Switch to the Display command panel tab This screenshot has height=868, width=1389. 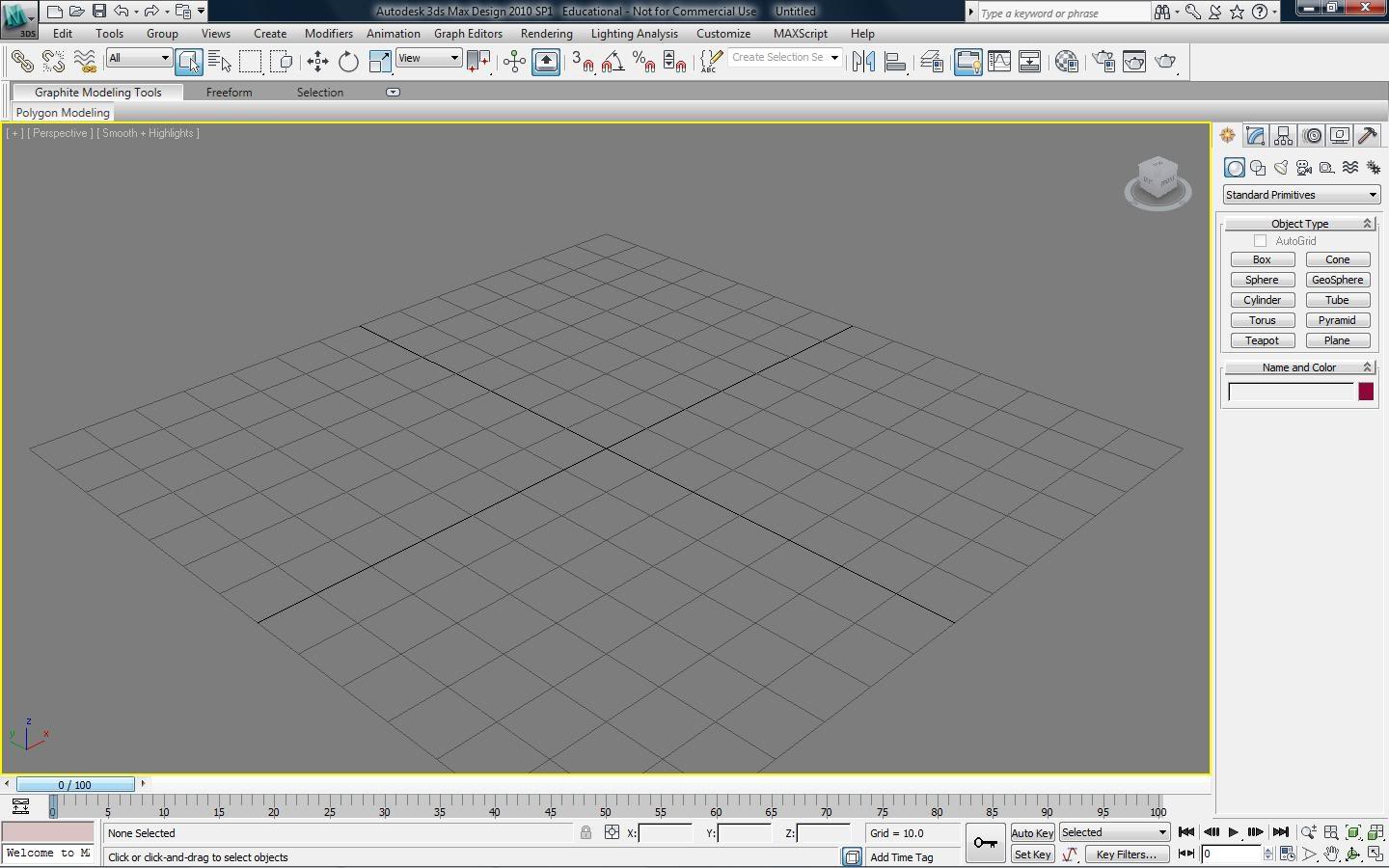point(1340,136)
